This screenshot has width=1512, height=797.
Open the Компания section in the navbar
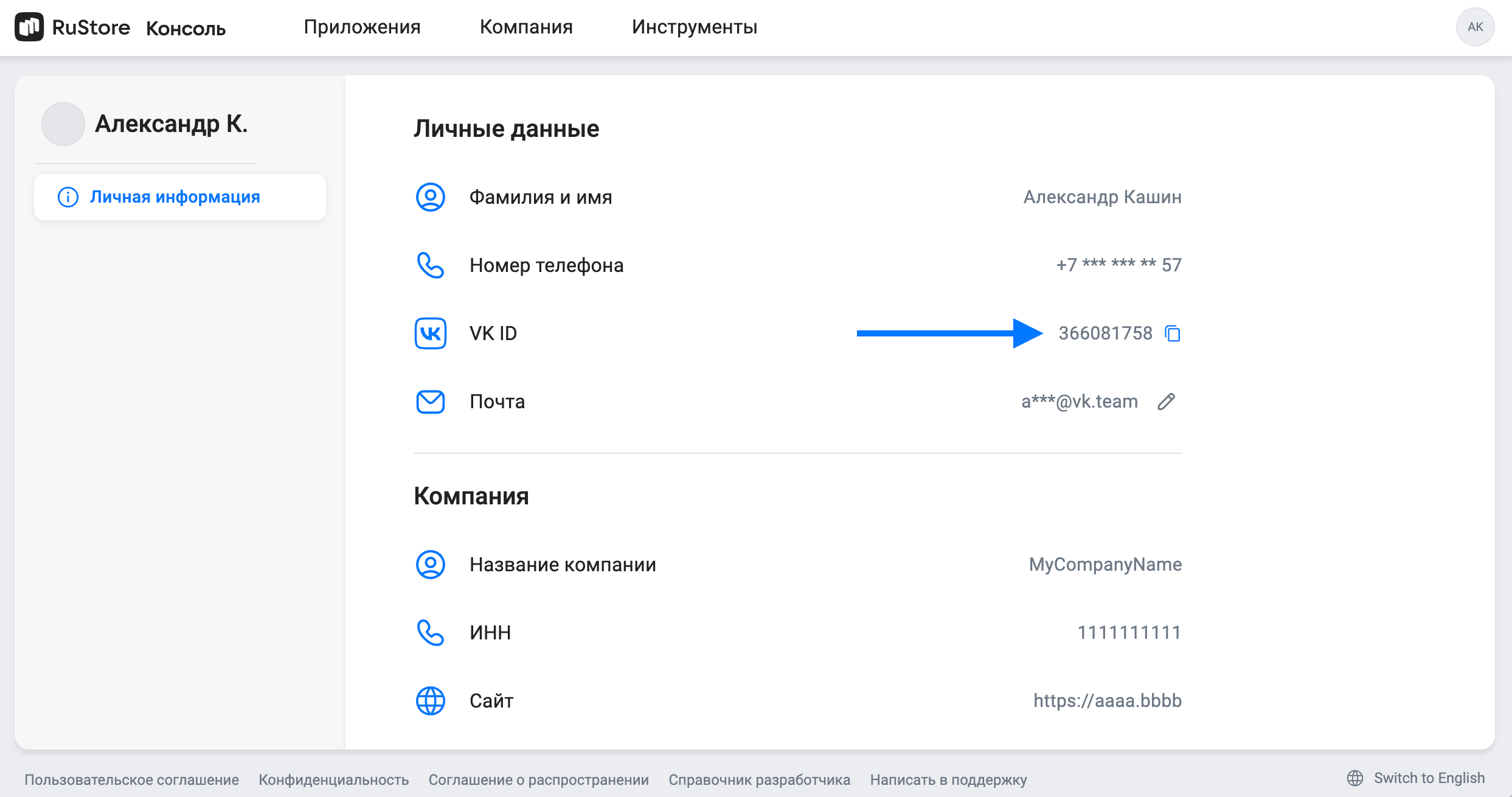coord(525,27)
